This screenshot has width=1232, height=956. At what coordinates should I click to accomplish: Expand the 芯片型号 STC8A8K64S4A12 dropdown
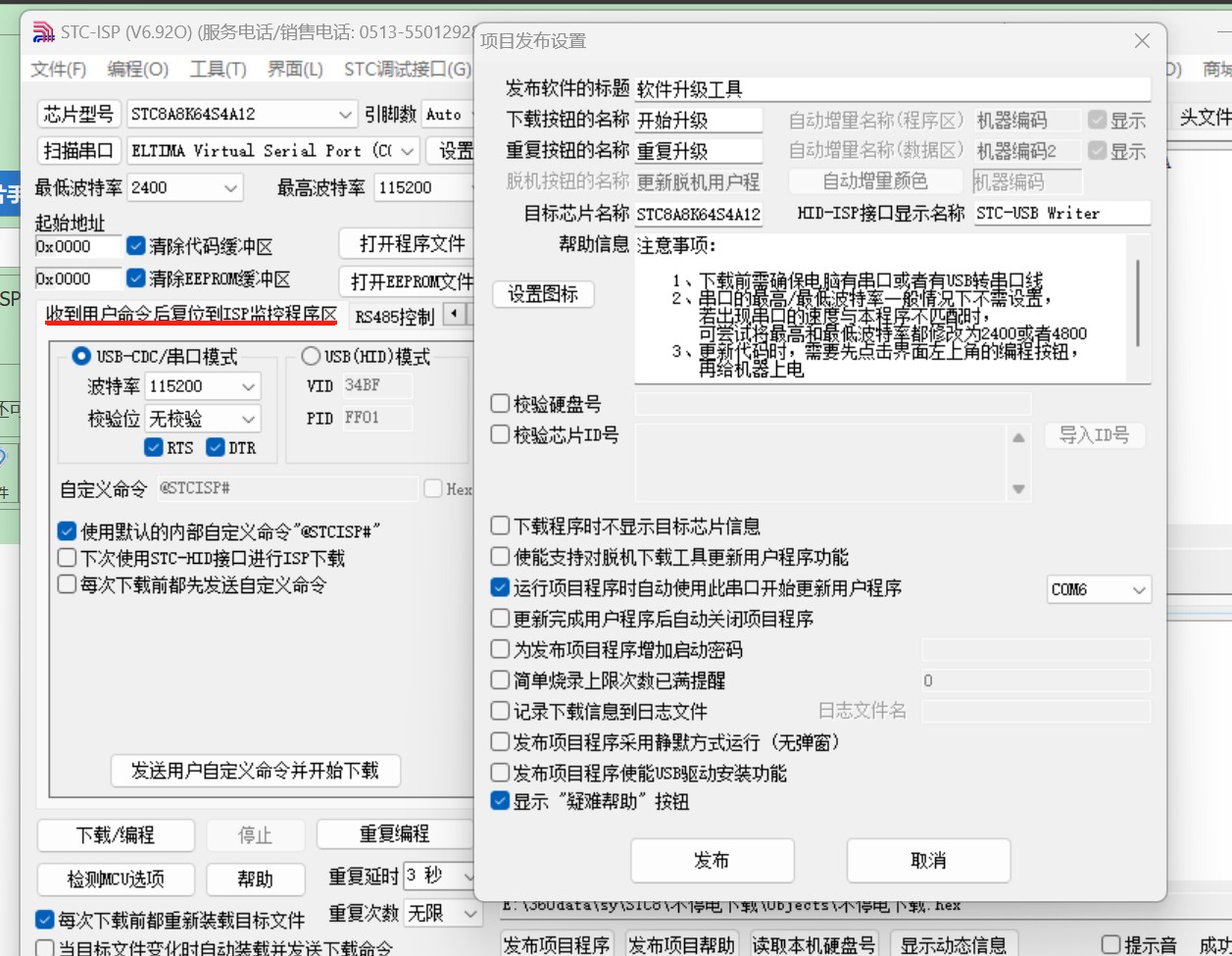(x=346, y=115)
